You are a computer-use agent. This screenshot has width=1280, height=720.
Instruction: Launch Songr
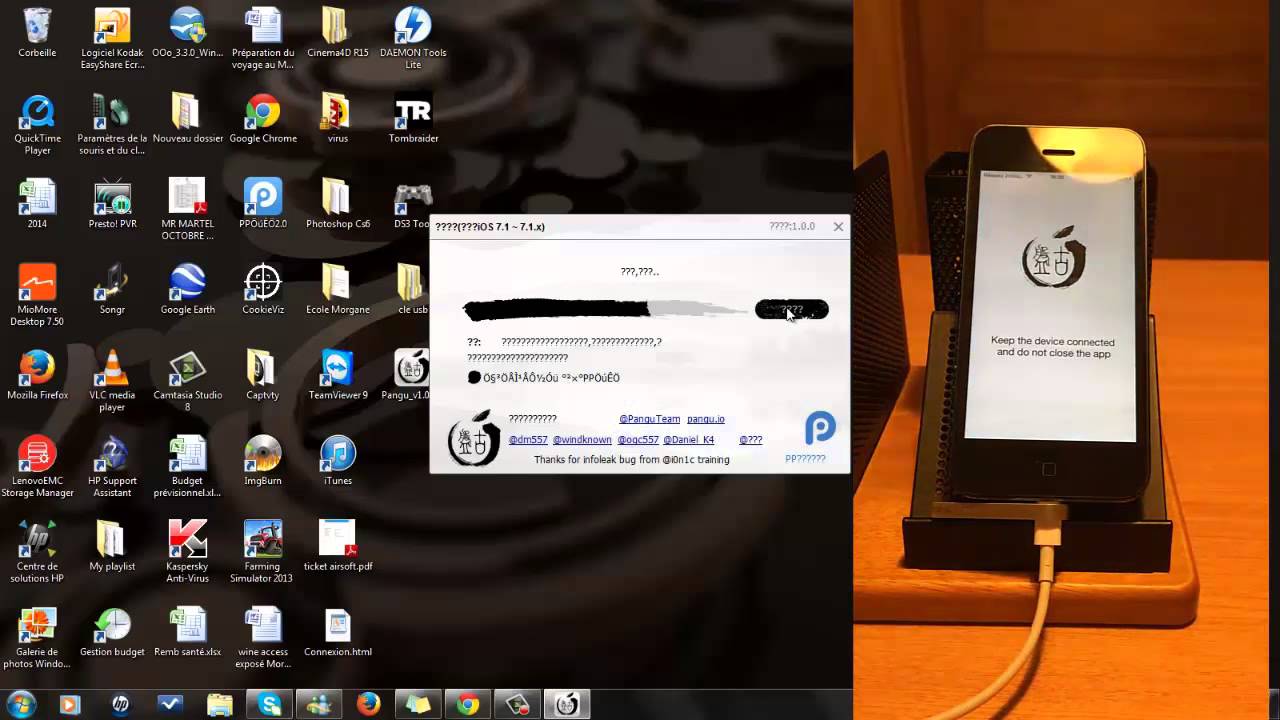112,290
